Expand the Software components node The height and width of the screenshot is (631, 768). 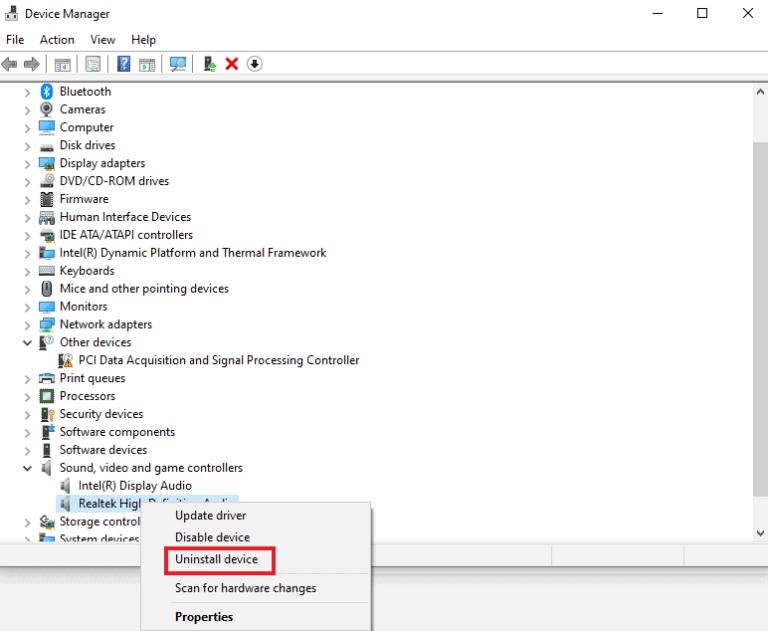click(x=27, y=433)
